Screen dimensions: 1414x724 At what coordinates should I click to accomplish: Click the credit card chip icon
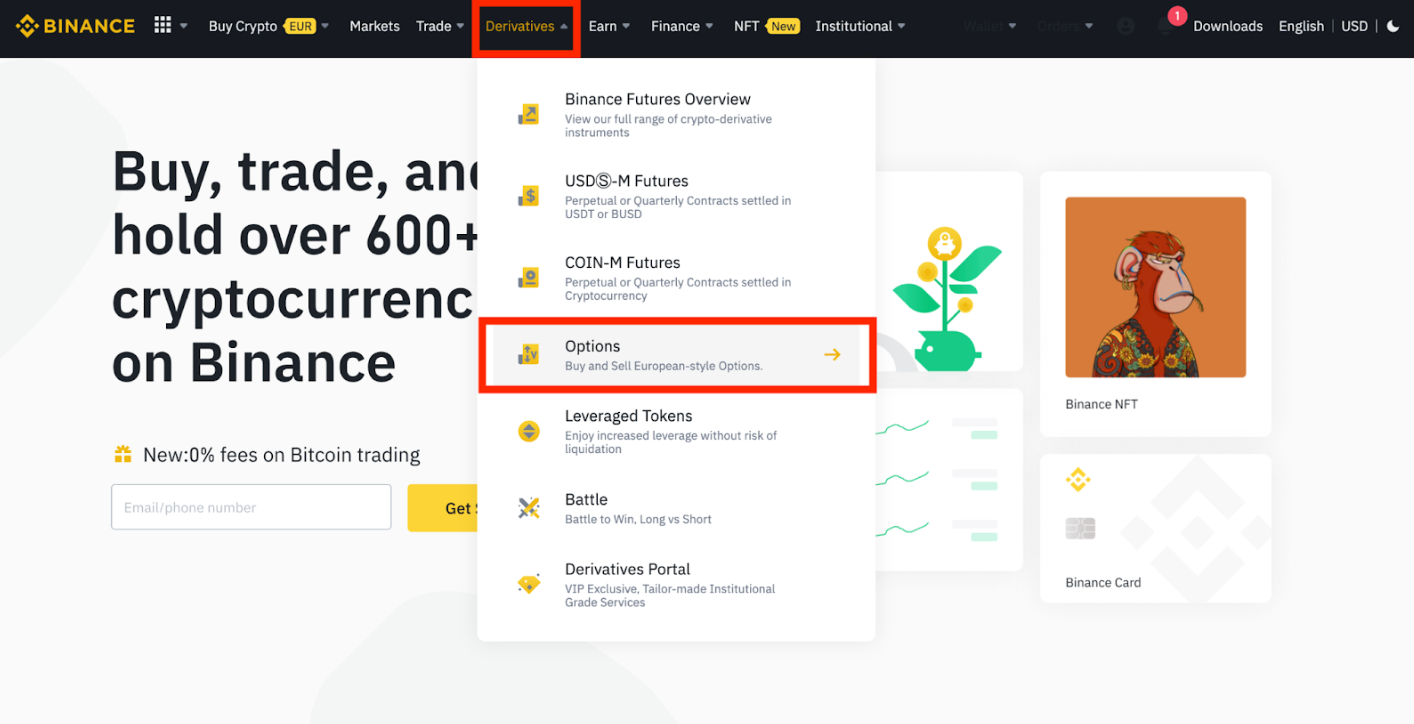pos(1080,528)
